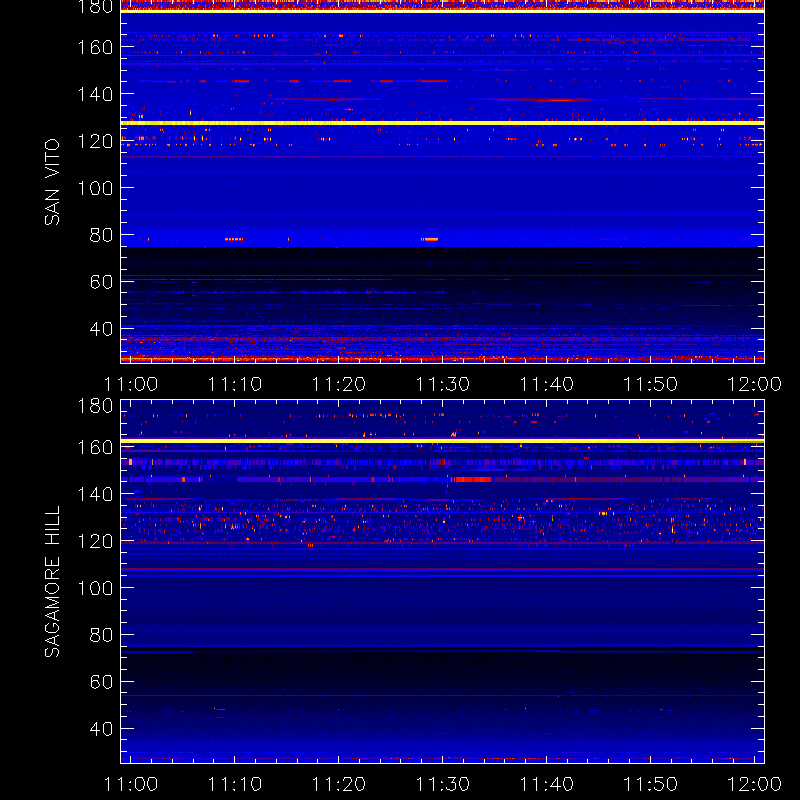This screenshot has width=800, height=800.
Task: Click 11:50 time label under San Vito plot
Action: pos(651,384)
